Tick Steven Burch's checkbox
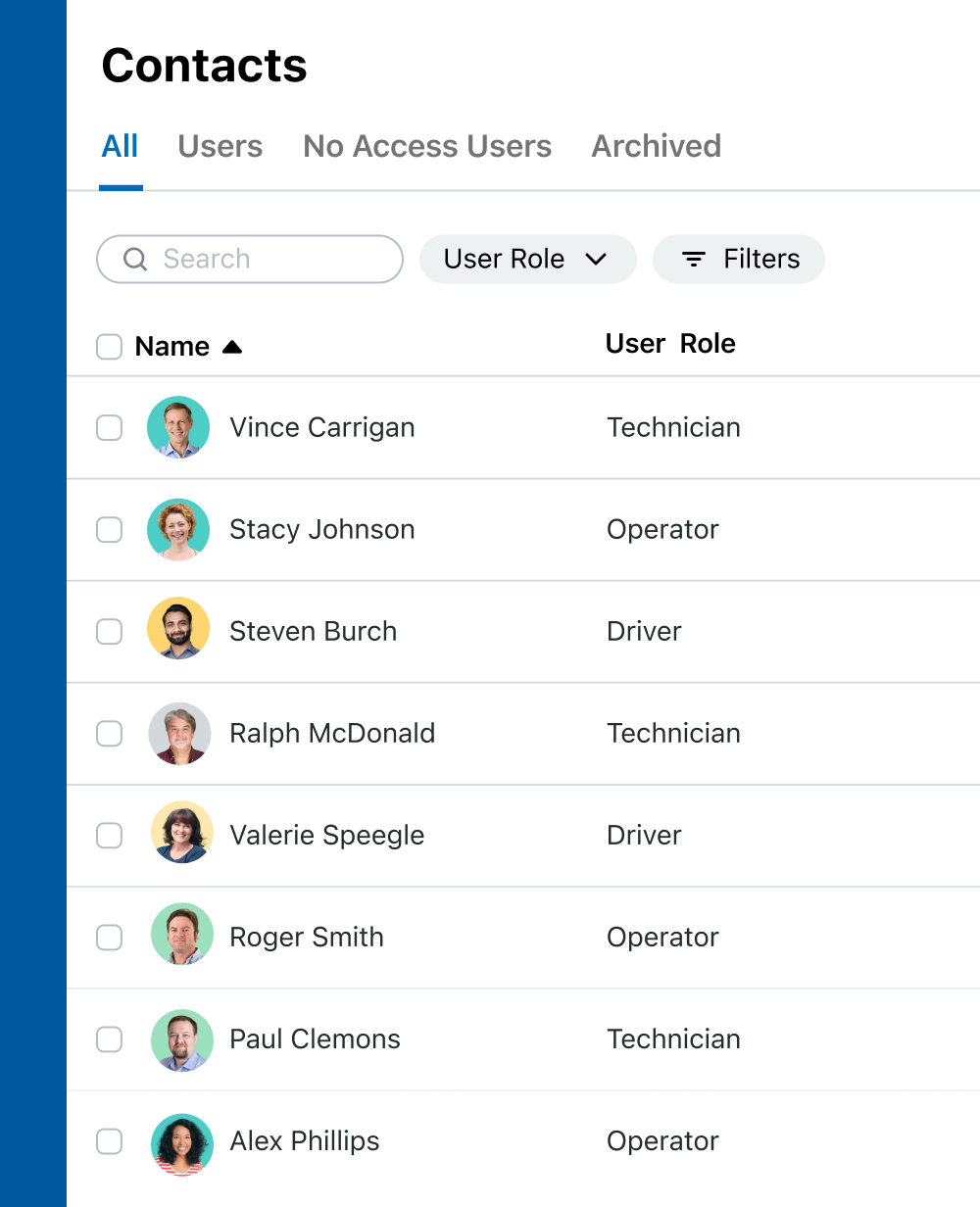 click(109, 631)
